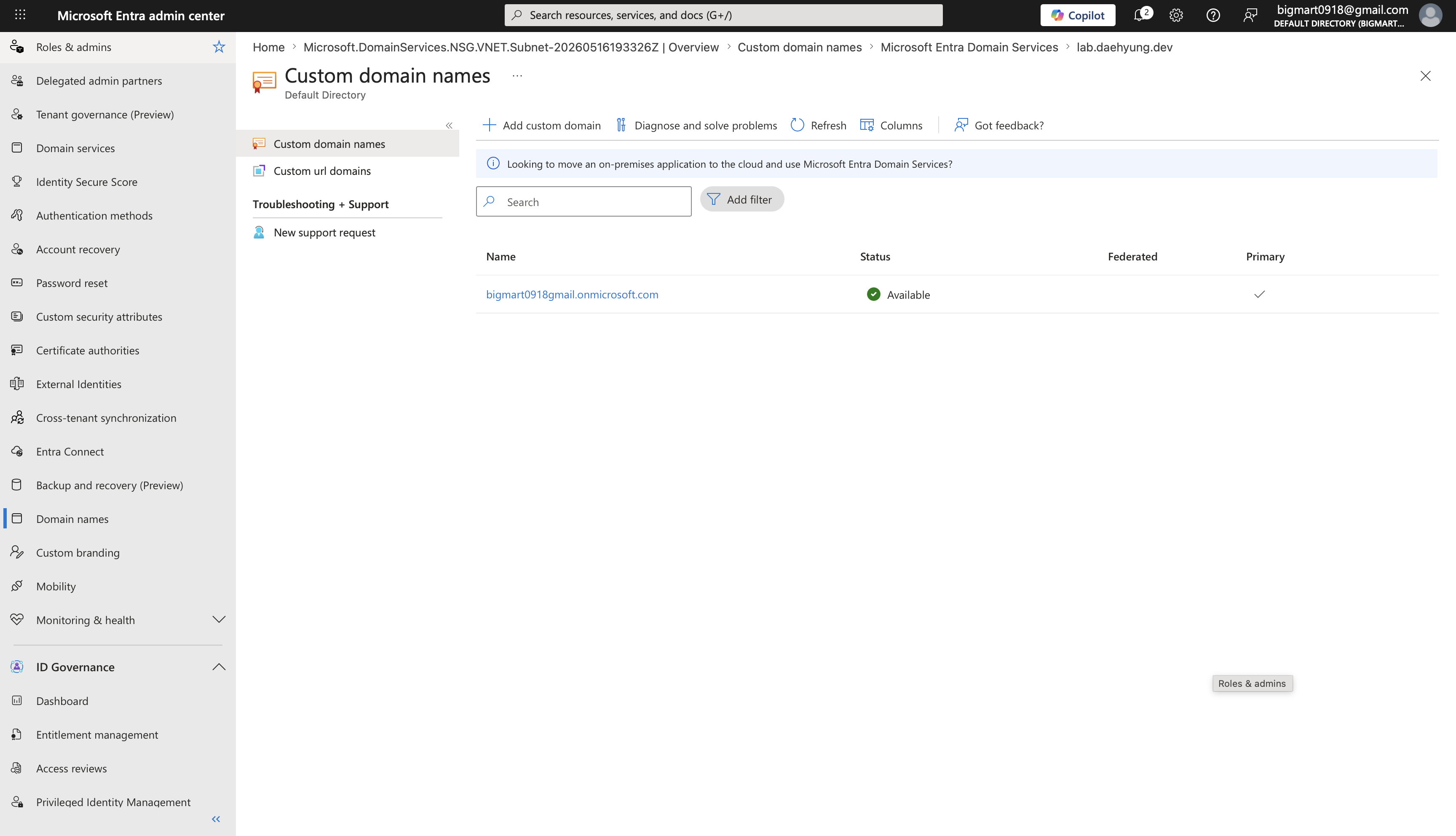Image resolution: width=1456 pixels, height=836 pixels.
Task: Click Got feedback? in toolbar
Action: (x=998, y=125)
